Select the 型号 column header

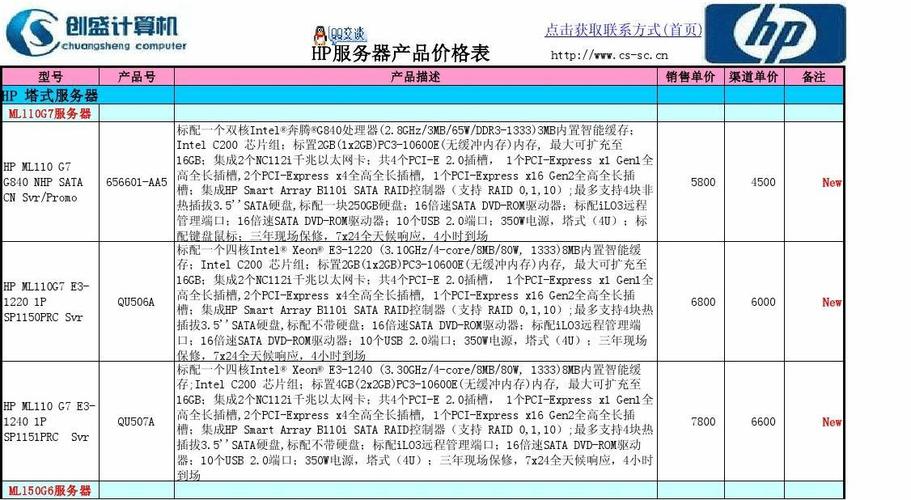point(51,77)
